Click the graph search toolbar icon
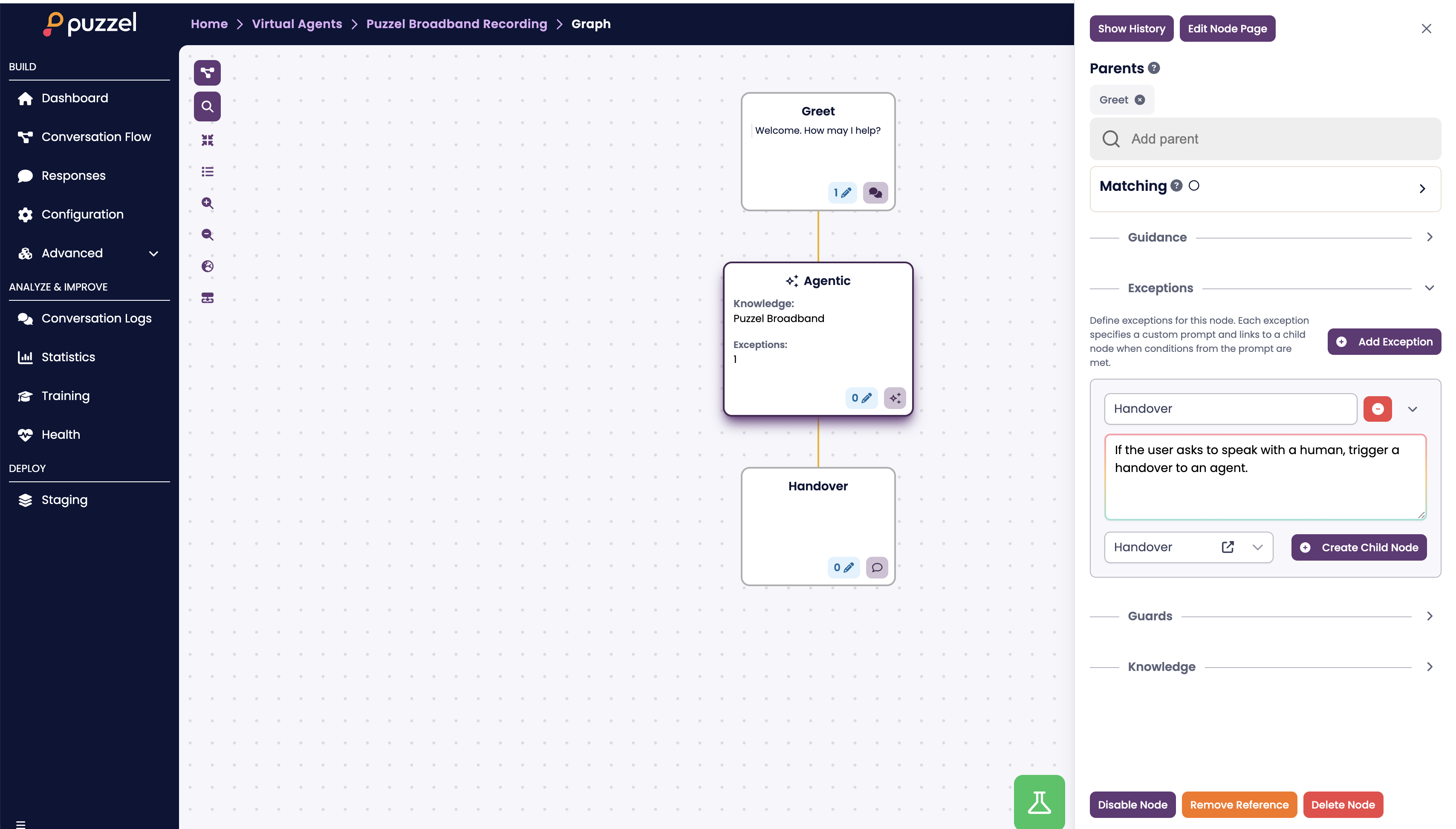Screen dimensions: 1456x829 [207, 107]
